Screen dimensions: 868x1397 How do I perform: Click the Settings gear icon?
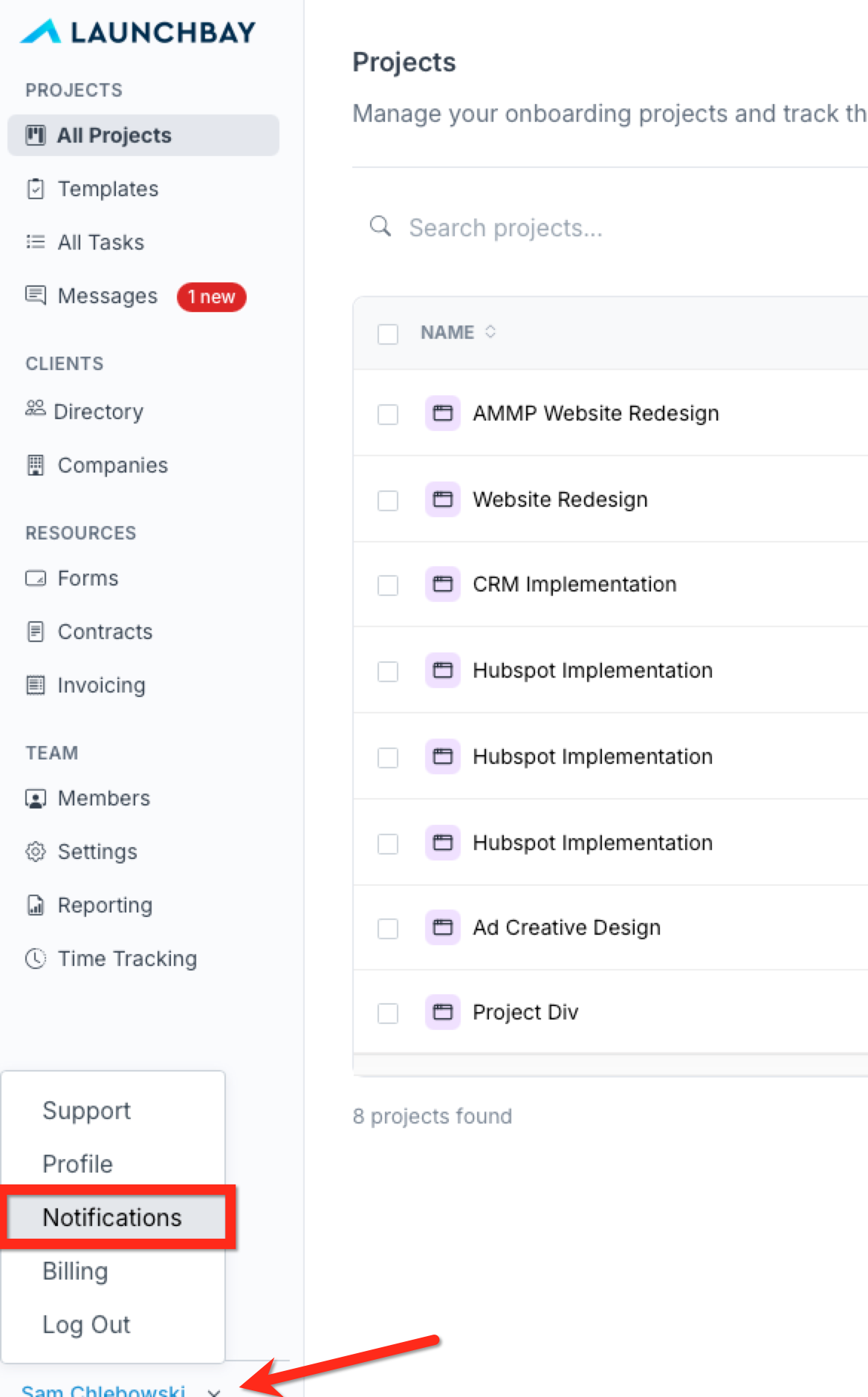pos(36,852)
